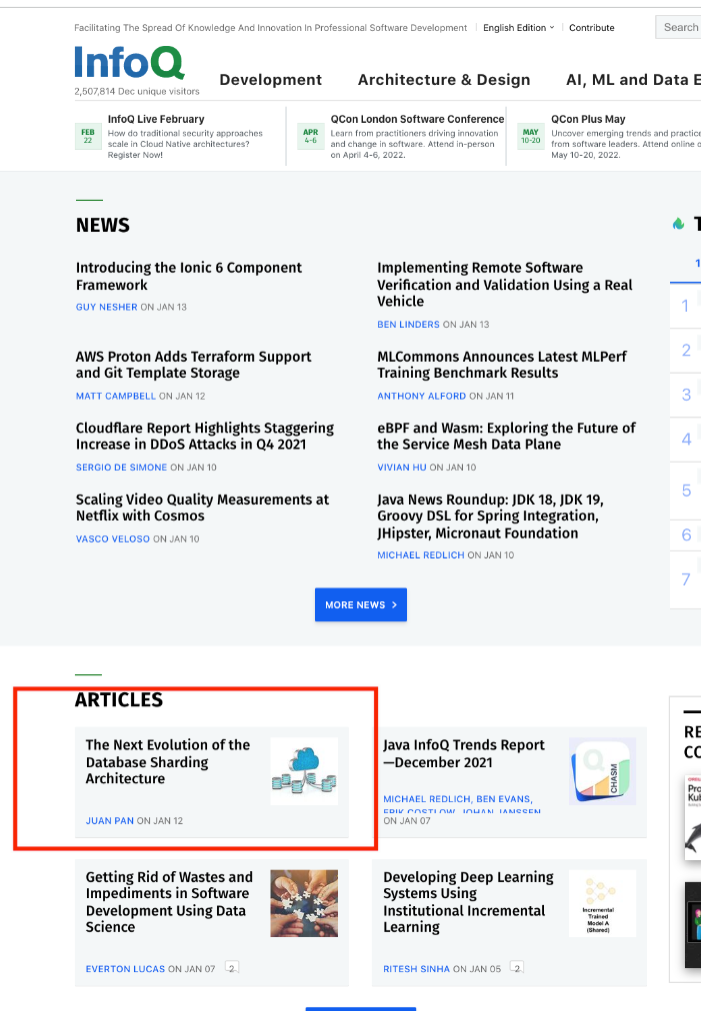Open the AI, ML and Data menu
701x1012 pixels.
633,79
